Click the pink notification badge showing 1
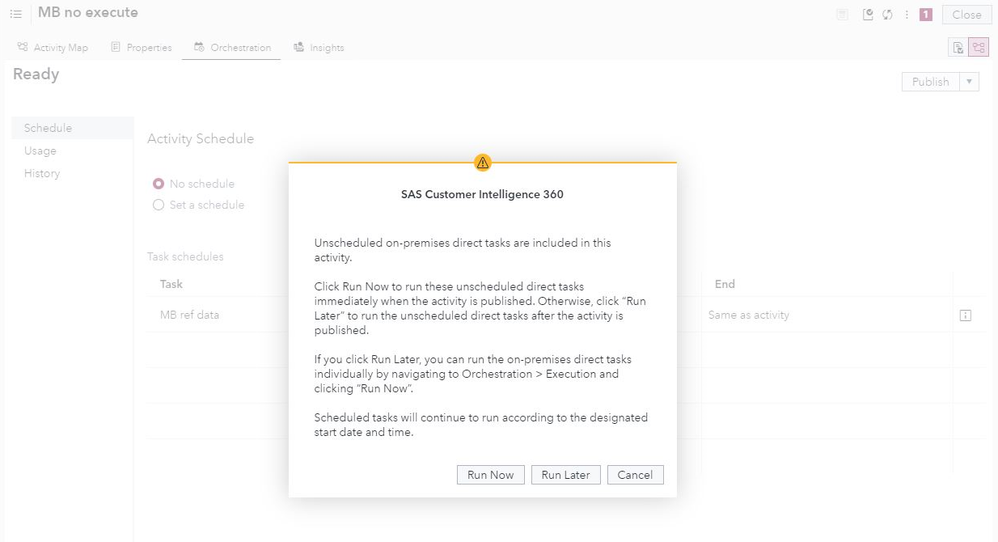Image resolution: width=998 pixels, height=542 pixels. pyautogui.click(x=926, y=15)
